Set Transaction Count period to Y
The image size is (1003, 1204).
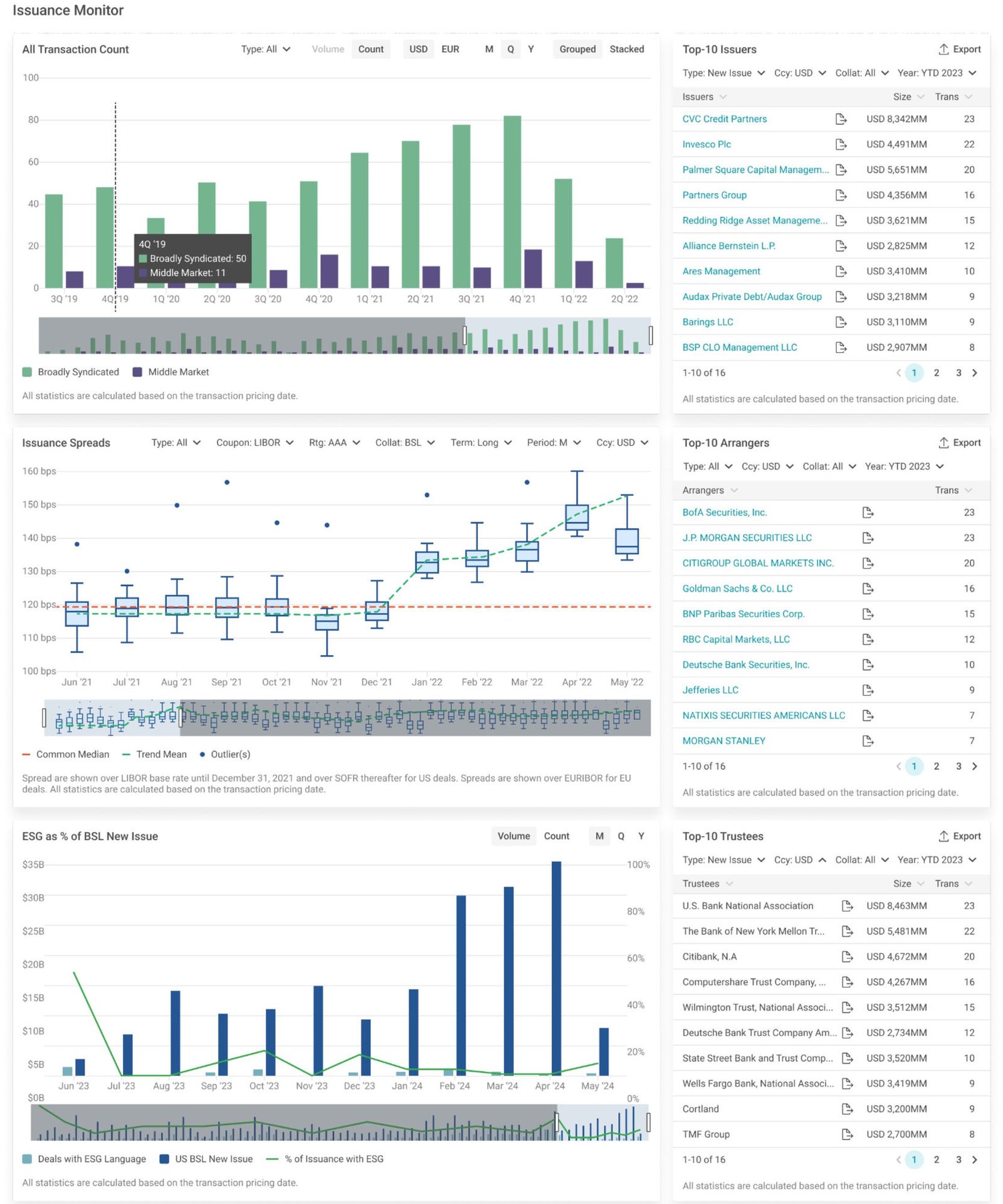[531, 49]
